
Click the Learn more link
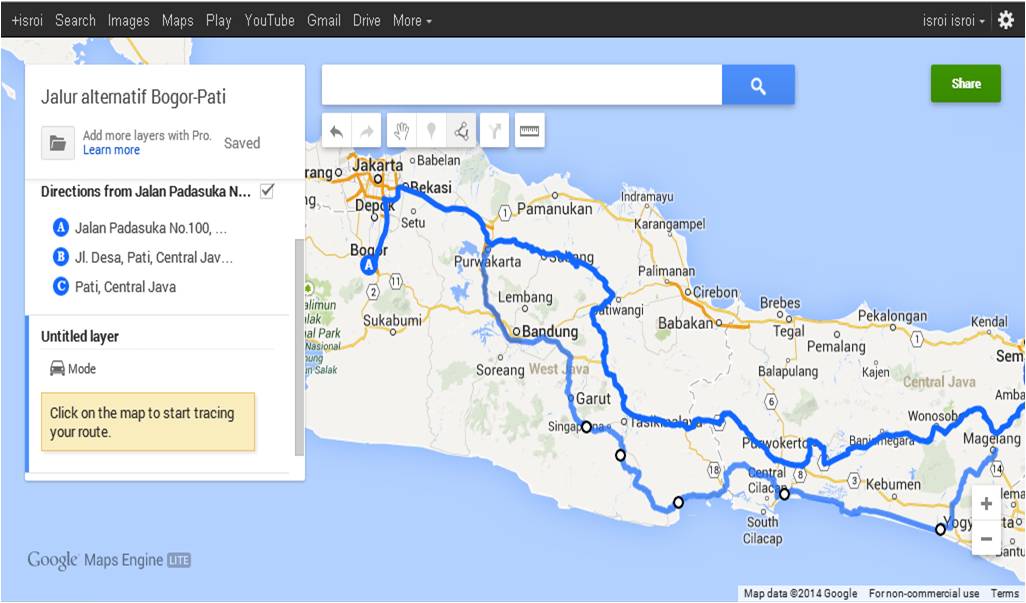111,150
